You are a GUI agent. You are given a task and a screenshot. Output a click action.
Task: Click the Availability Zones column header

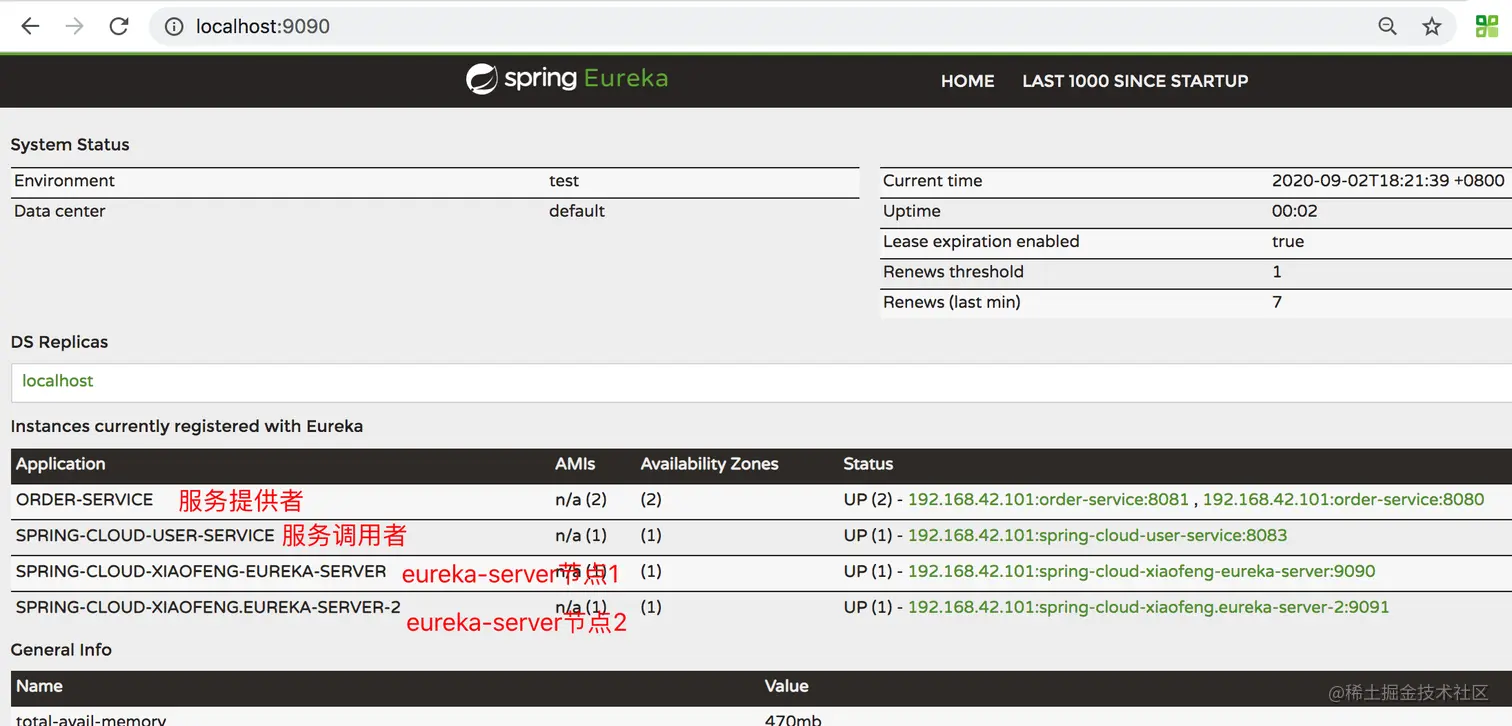tap(709, 464)
